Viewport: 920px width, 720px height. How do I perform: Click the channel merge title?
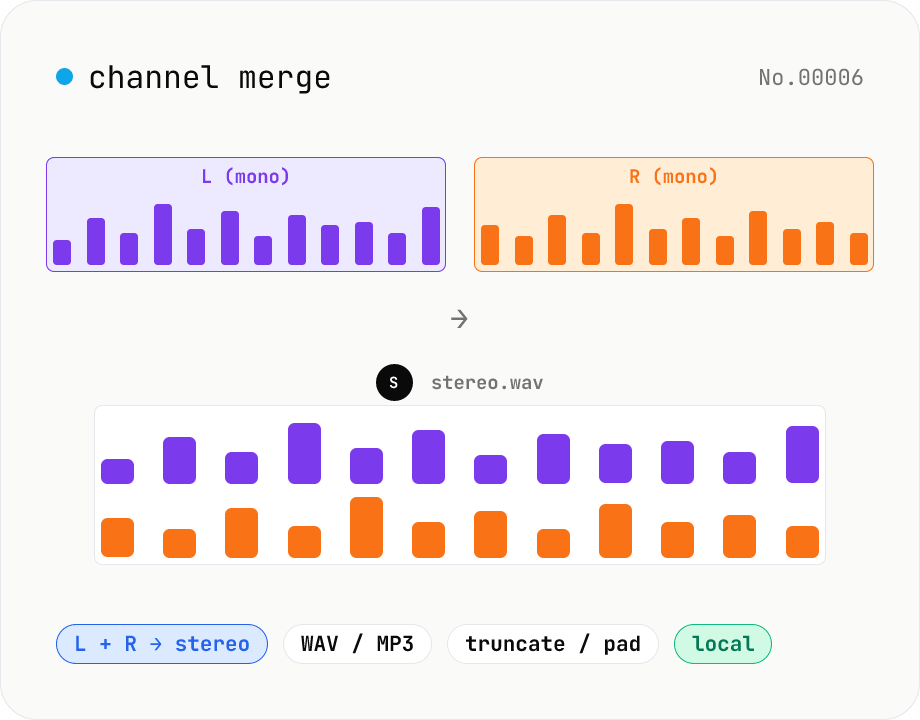tap(209, 78)
